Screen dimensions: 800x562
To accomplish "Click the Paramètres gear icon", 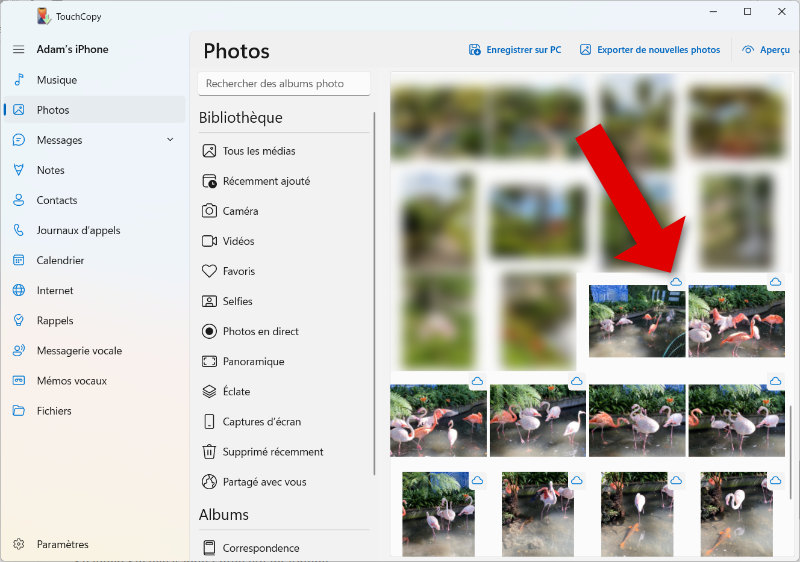I will pyautogui.click(x=18, y=544).
